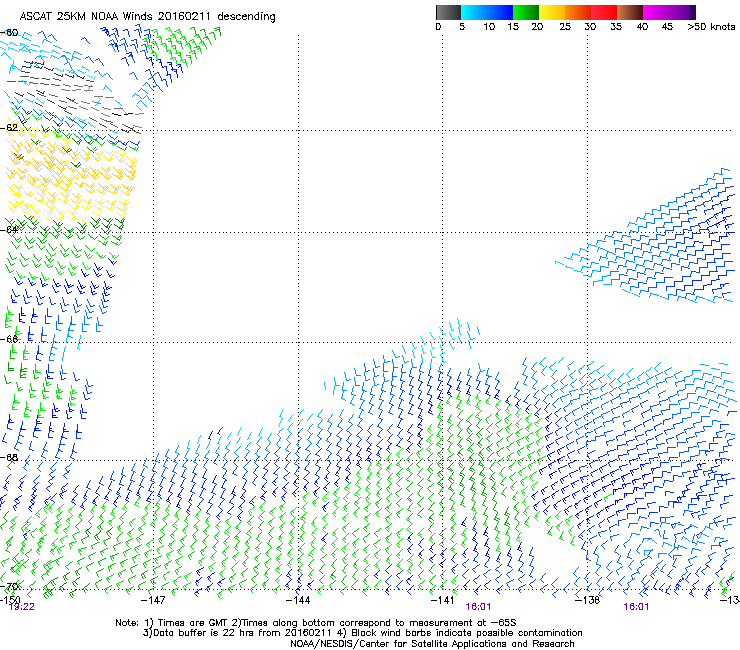
Task: Click the -147 longitude label
Action: click(x=153, y=600)
